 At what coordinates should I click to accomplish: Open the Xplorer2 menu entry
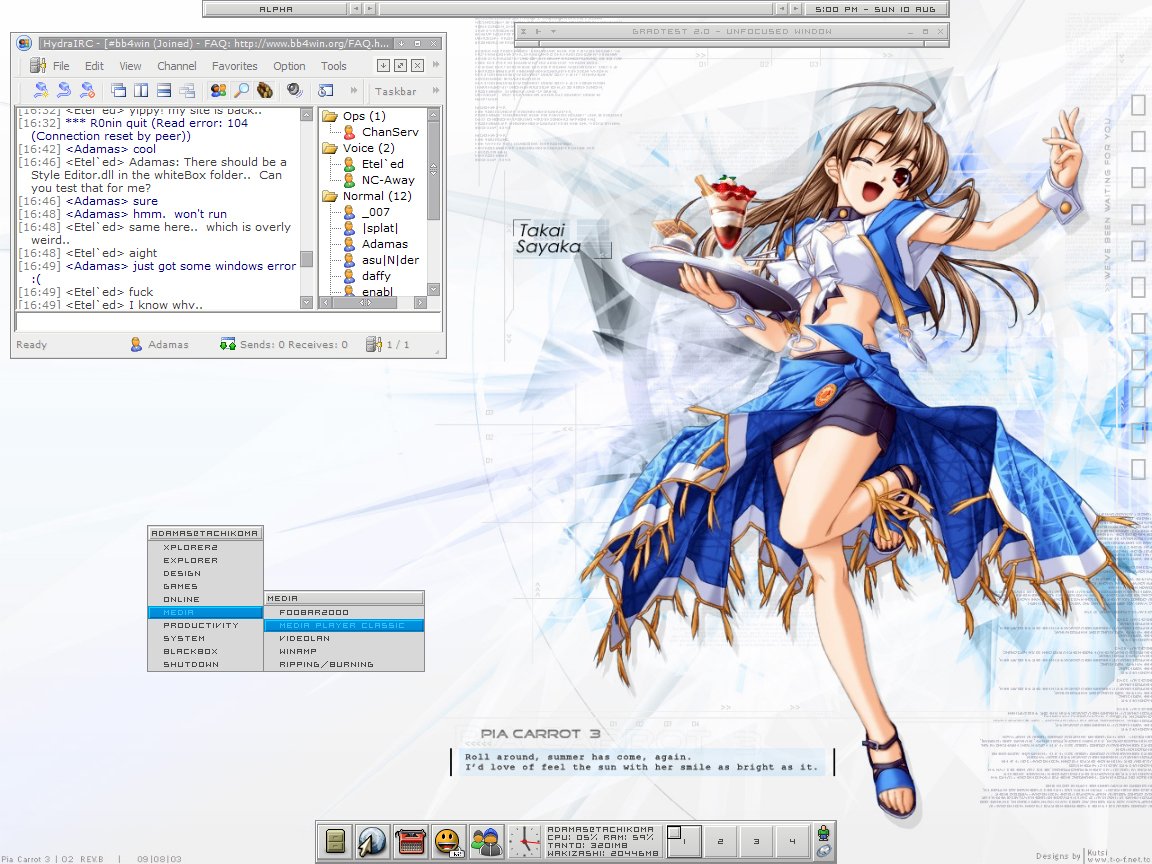pyautogui.click(x=205, y=547)
